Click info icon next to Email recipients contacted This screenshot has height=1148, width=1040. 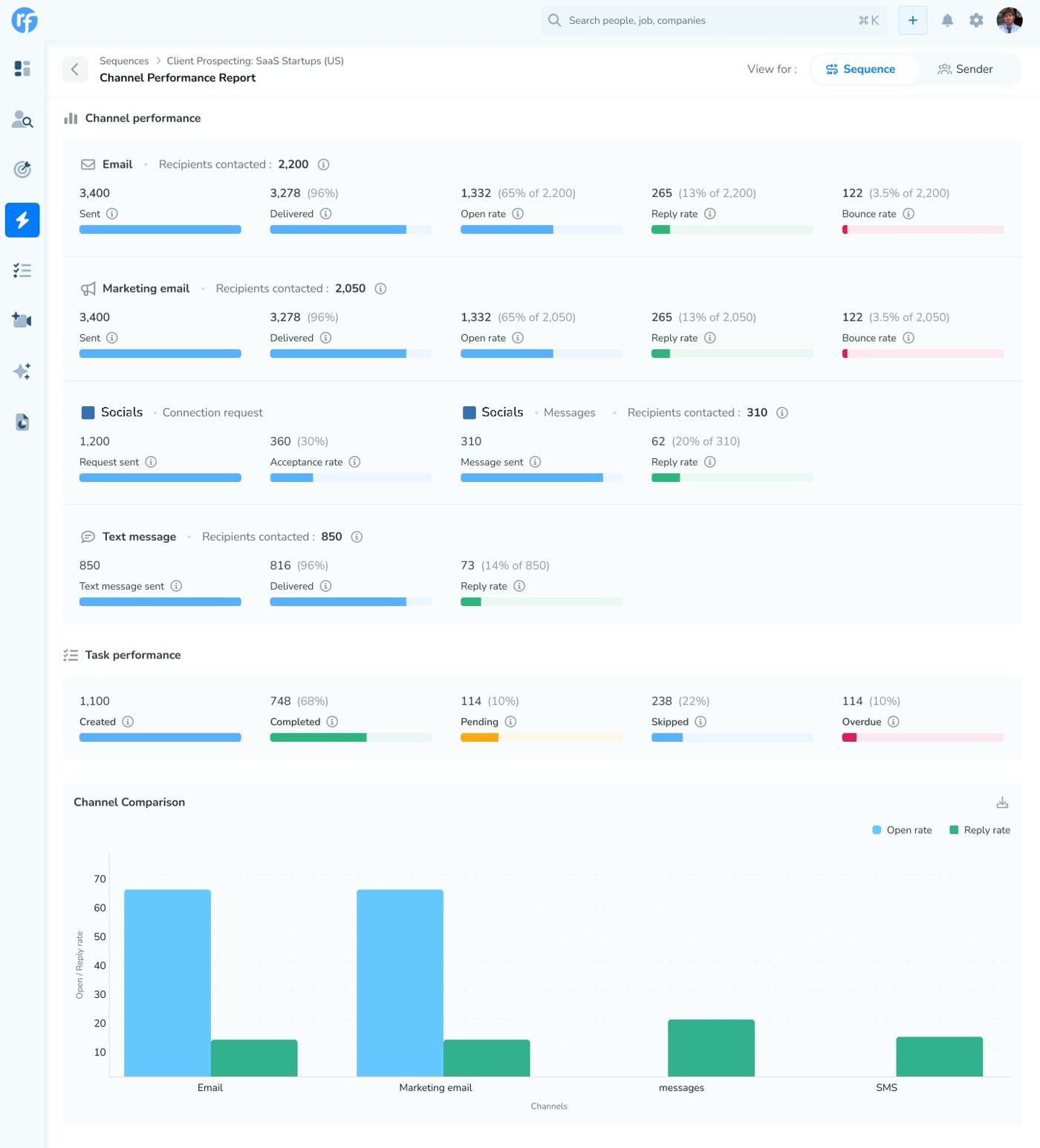tap(324, 165)
